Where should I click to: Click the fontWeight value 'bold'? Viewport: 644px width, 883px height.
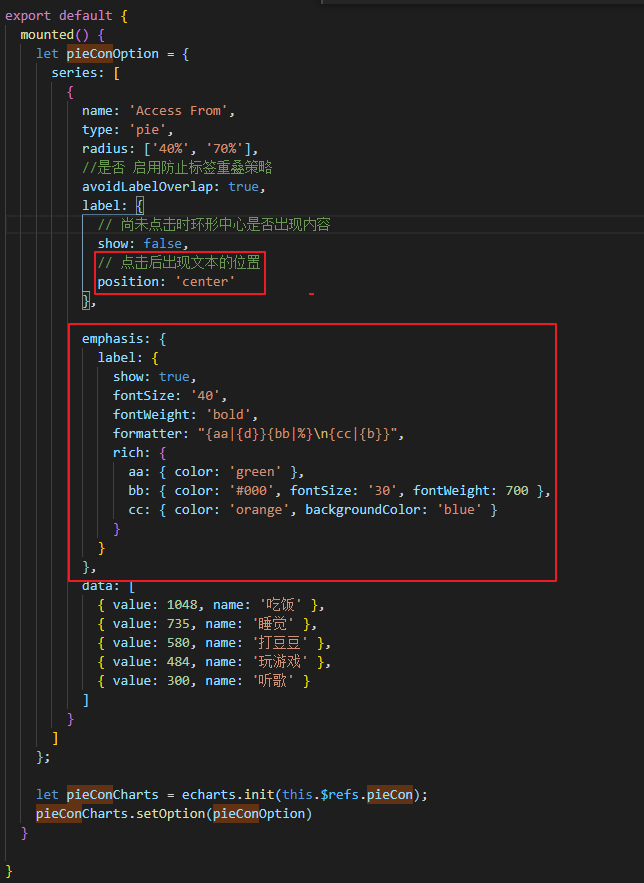[229, 415]
